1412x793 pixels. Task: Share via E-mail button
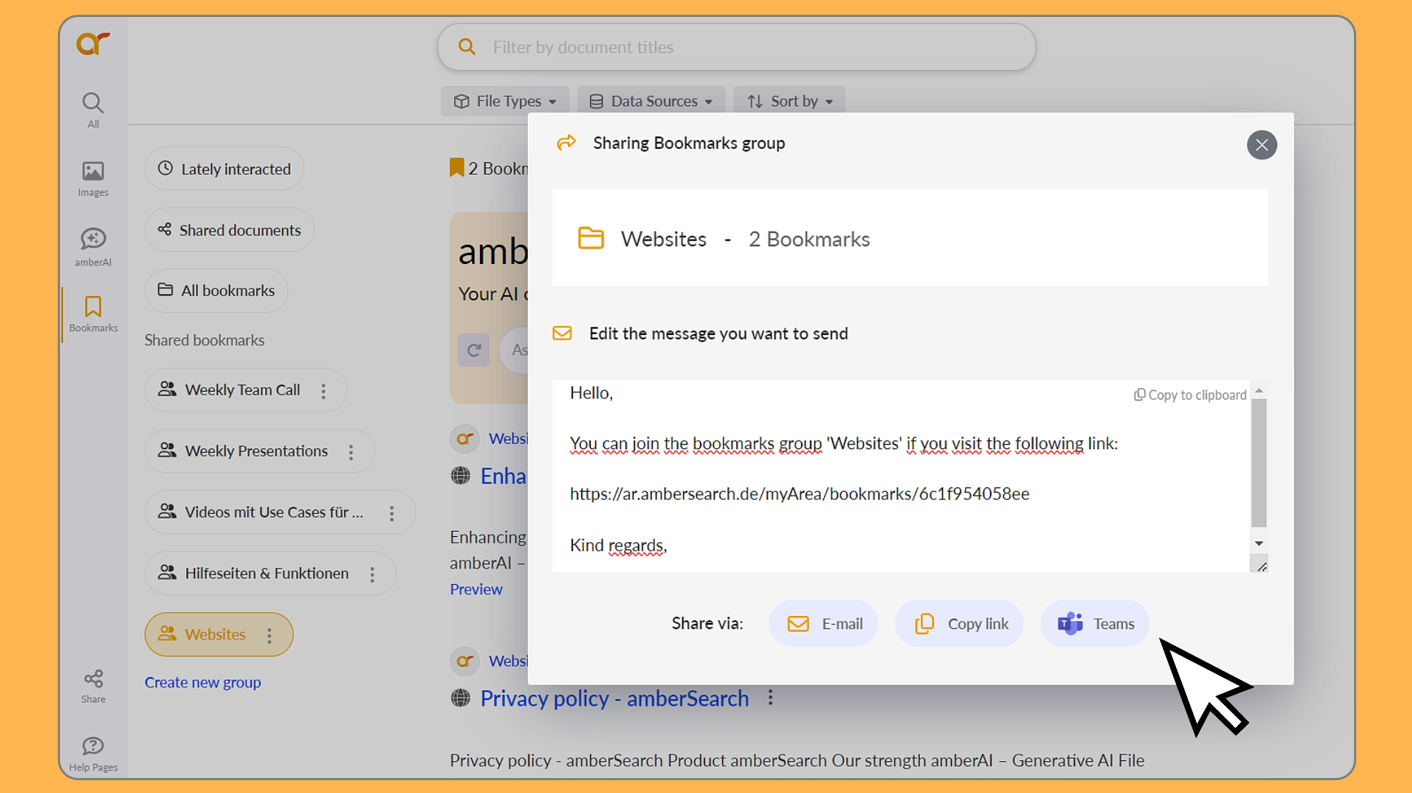pyautogui.click(x=823, y=624)
